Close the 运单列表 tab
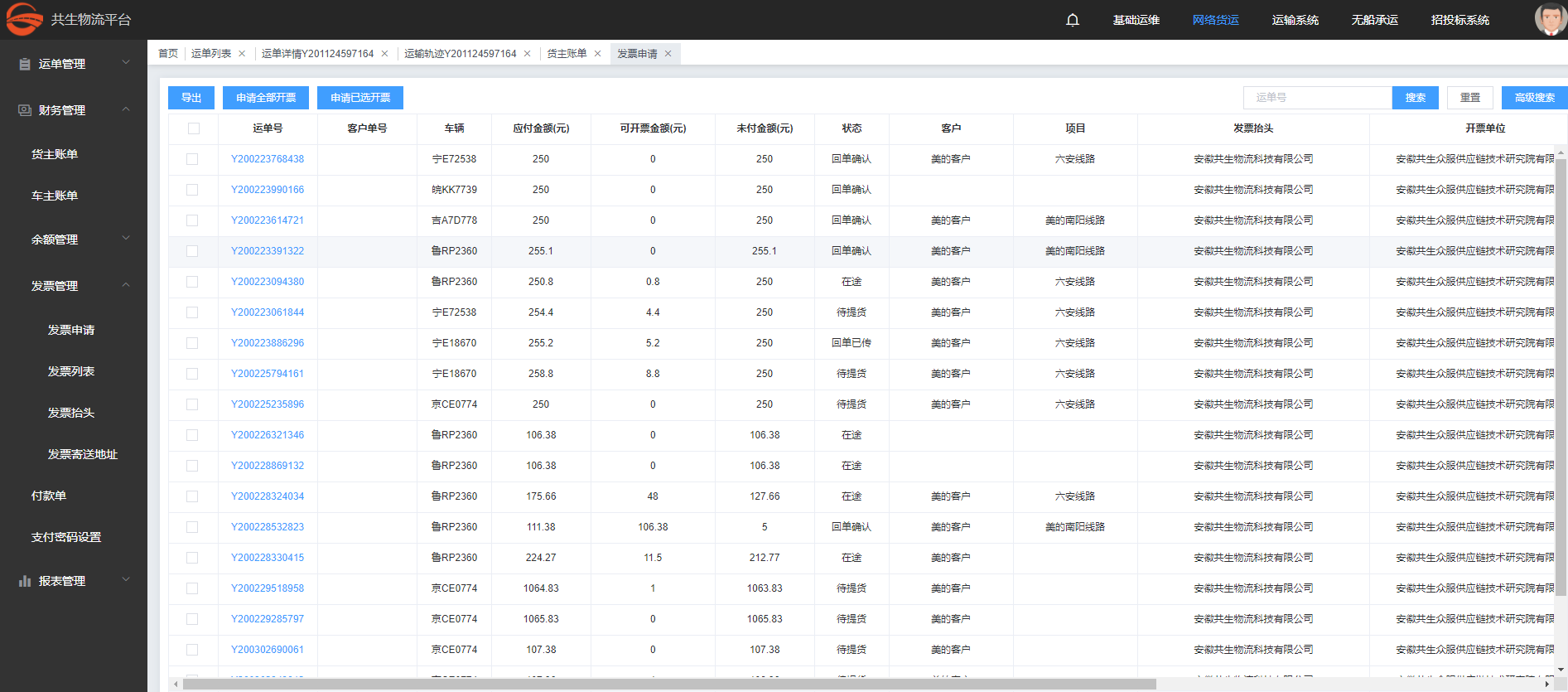The image size is (1568, 692). pos(242,54)
